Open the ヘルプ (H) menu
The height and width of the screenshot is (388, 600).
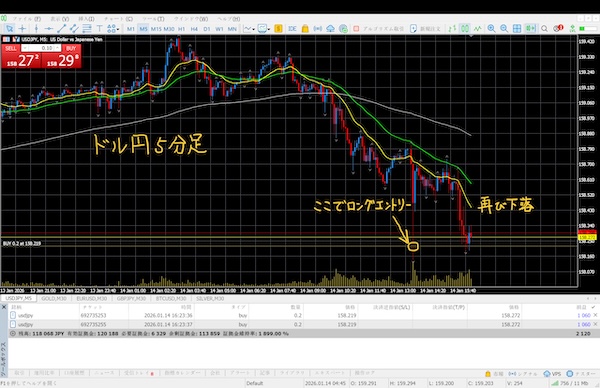point(229,19)
